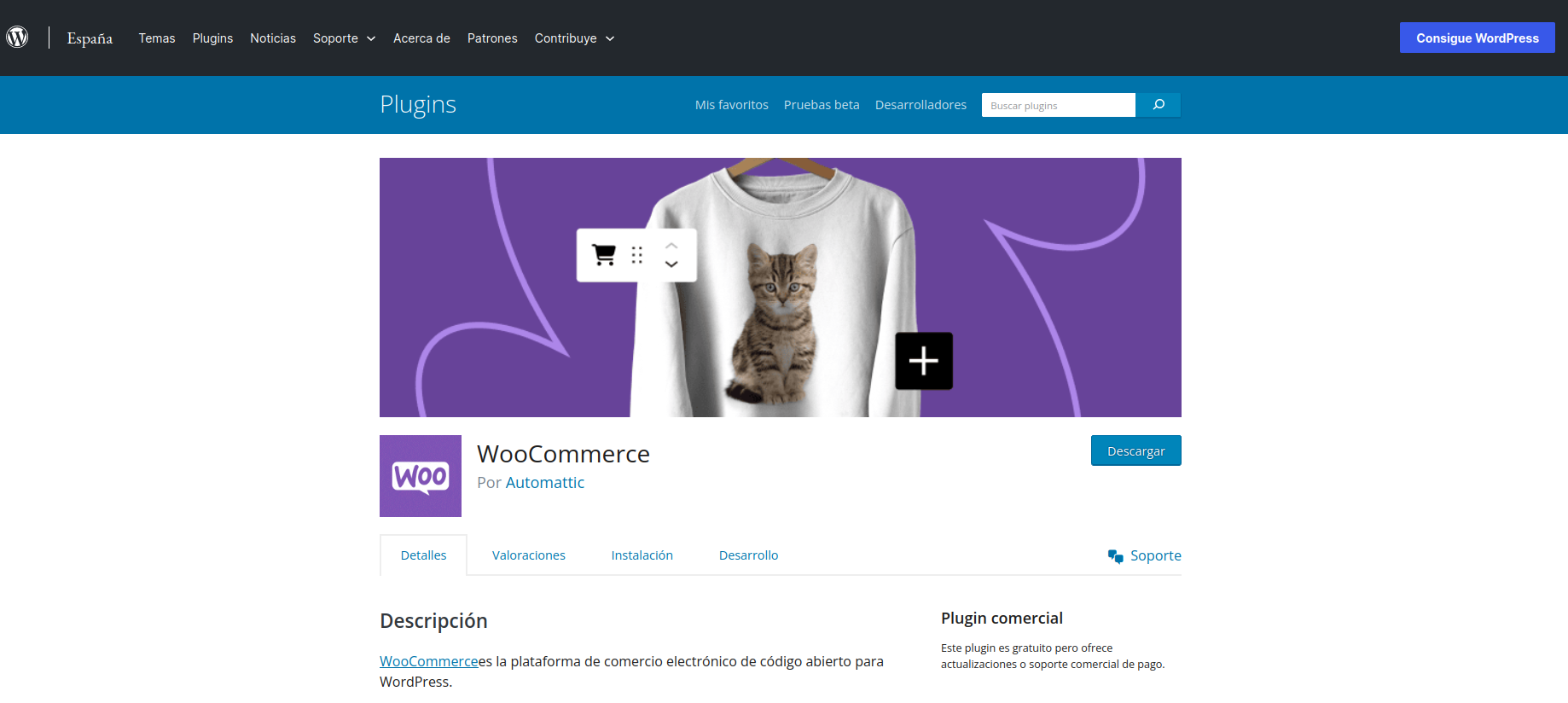The width and height of the screenshot is (1568, 703).
Task: Switch to the Valoraciones tab
Action: tap(528, 555)
